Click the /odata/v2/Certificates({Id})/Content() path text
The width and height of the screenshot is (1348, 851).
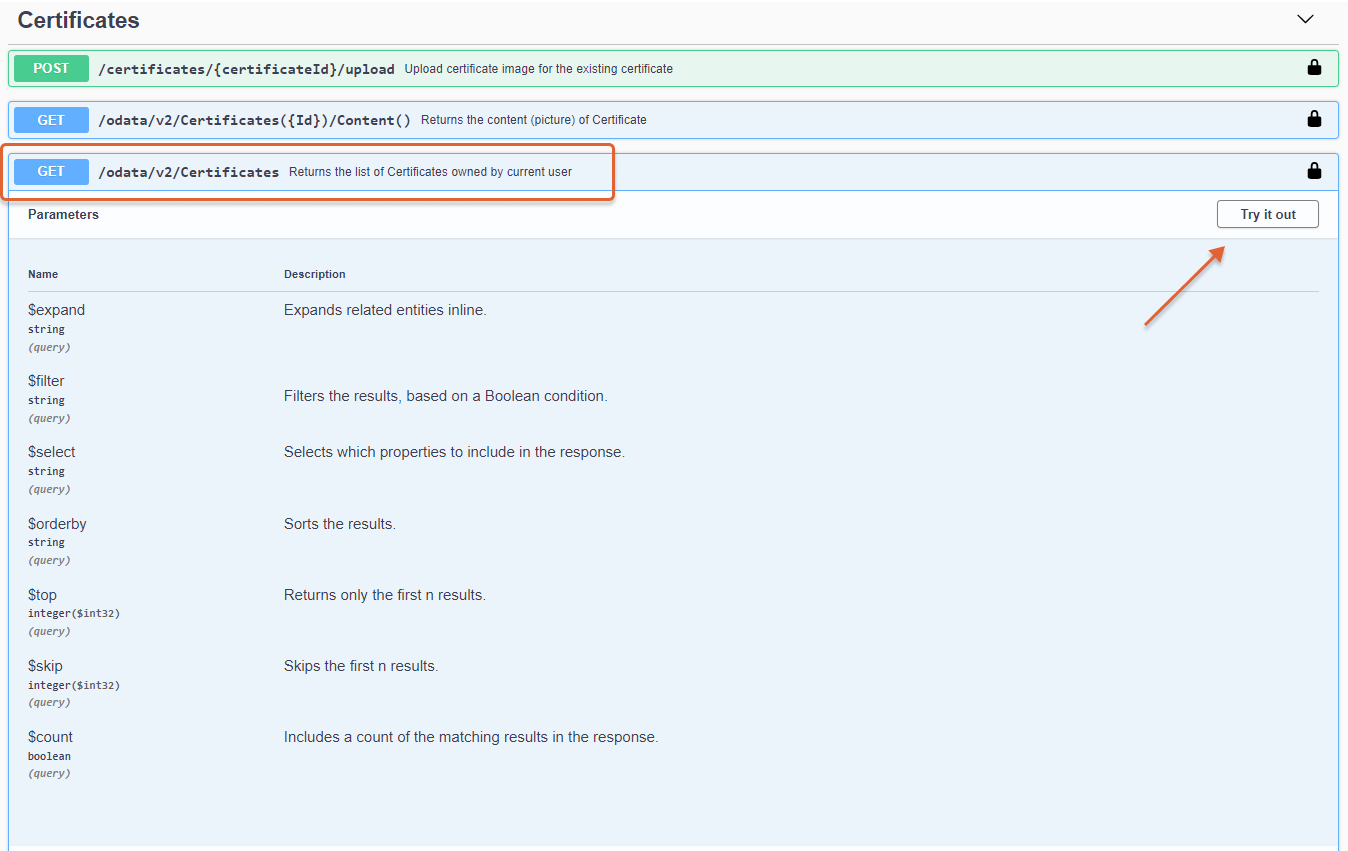pyautogui.click(x=254, y=120)
